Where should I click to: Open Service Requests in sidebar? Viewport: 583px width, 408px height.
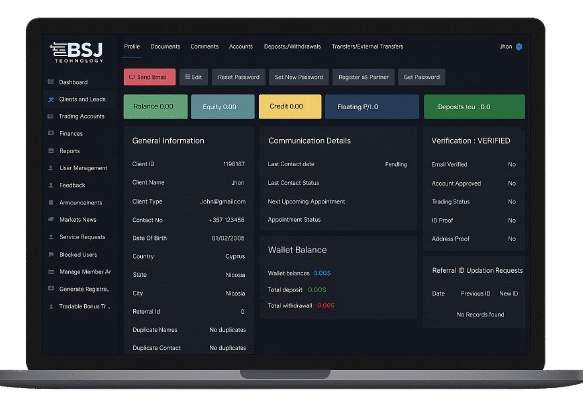tap(82, 237)
